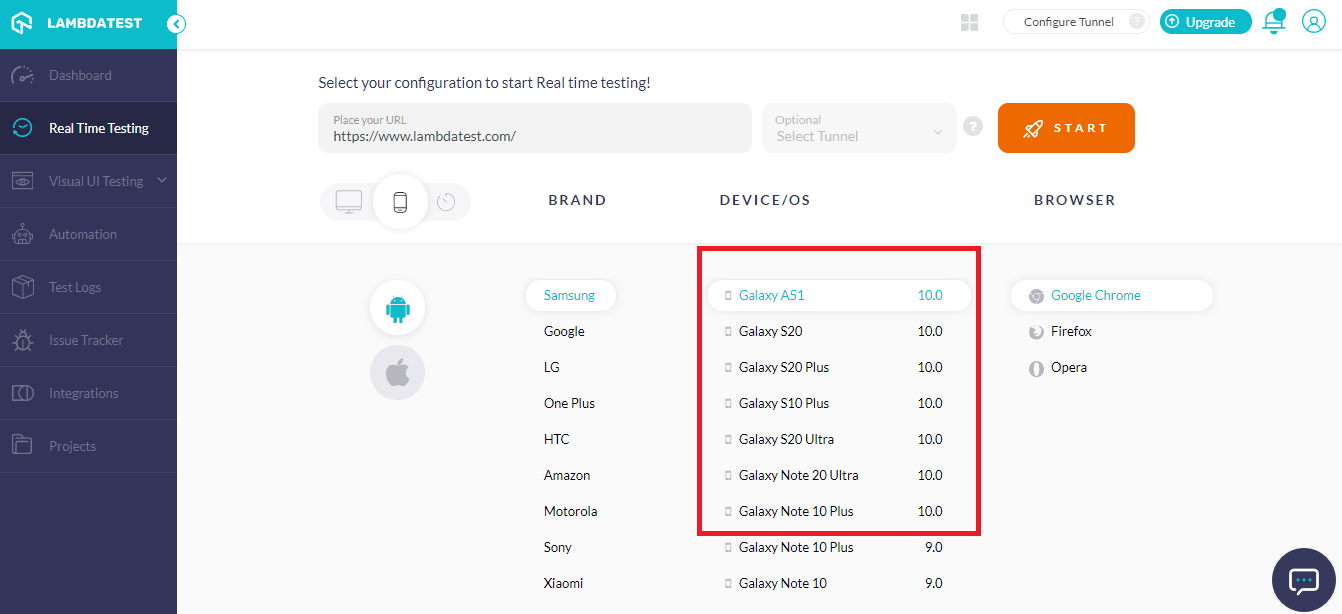The width and height of the screenshot is (1342, 614).
Task: Select the Apple iOS icon
Action: pos(397,373)
